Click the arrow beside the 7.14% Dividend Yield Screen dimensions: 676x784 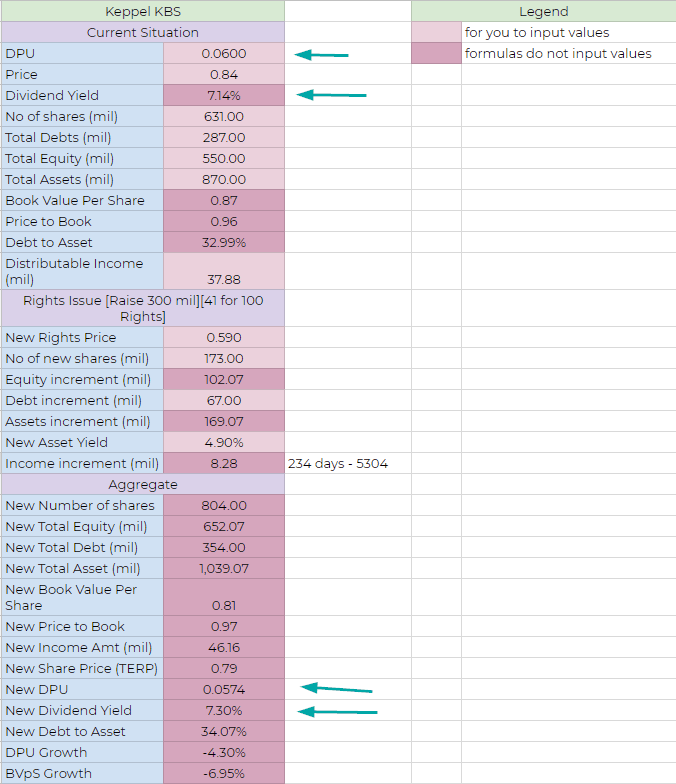point(333,95)
